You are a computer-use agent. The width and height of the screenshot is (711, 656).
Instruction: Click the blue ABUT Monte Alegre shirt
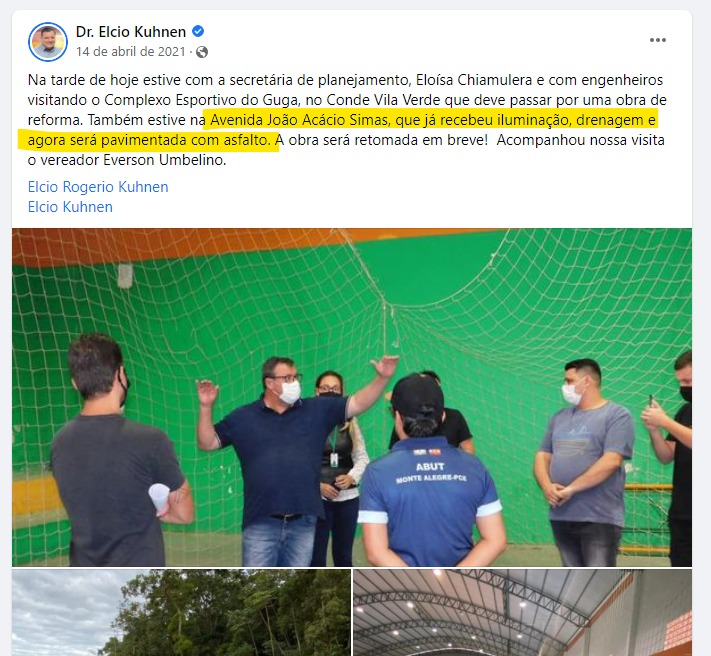coord(429,499)
